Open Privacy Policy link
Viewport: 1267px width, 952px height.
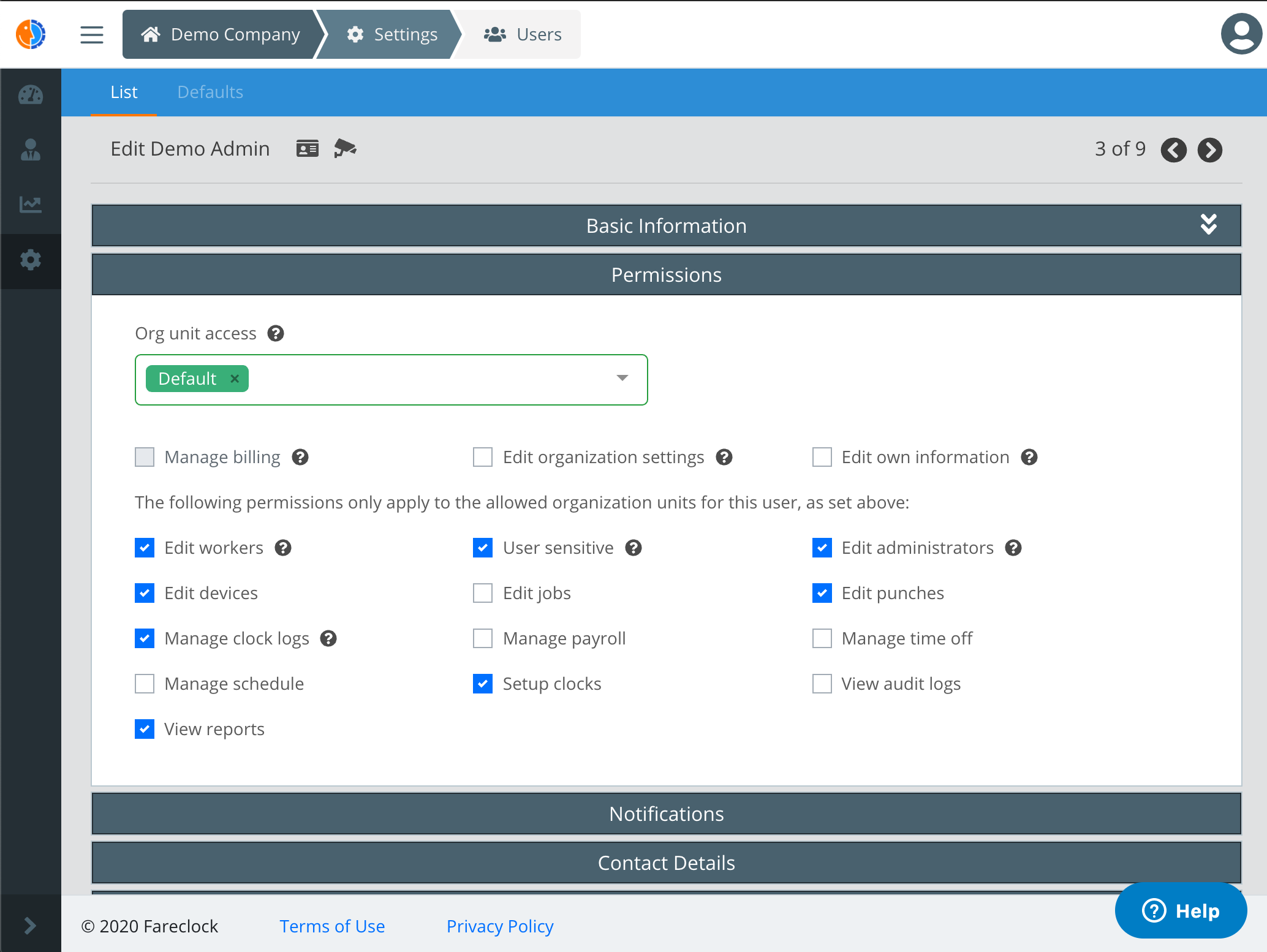(500, 926)
